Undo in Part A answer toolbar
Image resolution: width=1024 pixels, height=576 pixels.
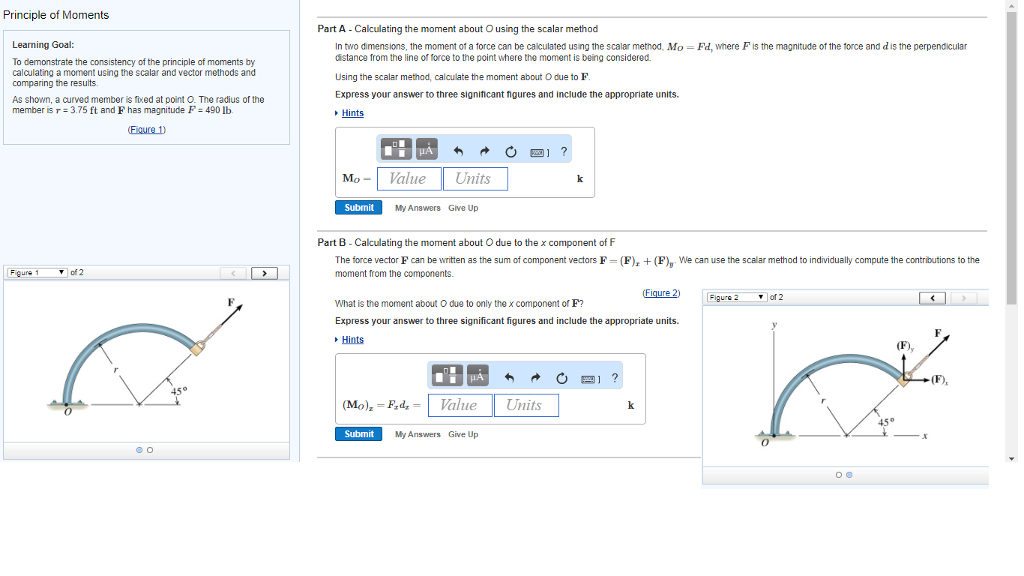pos(458,152)
